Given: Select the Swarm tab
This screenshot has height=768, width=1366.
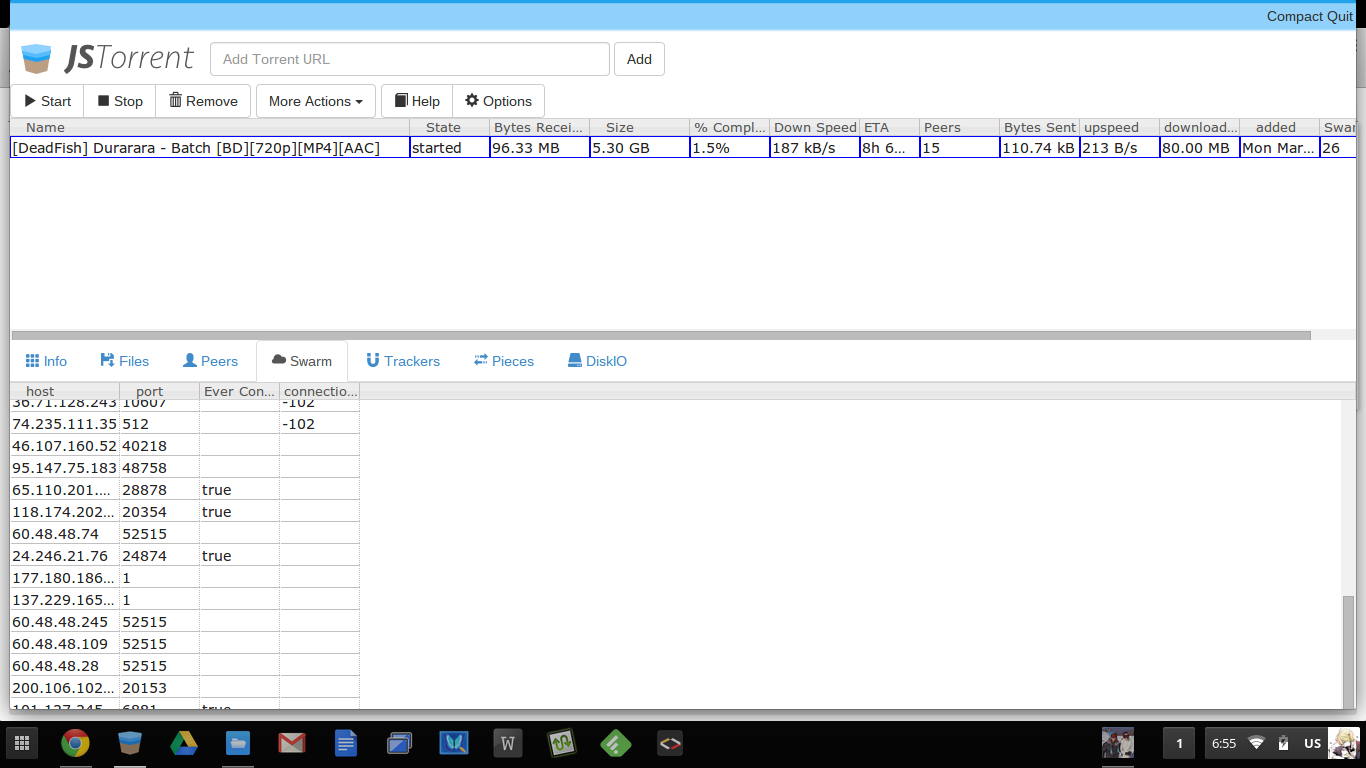Looking at the screenshot, I should pos(302,361).
